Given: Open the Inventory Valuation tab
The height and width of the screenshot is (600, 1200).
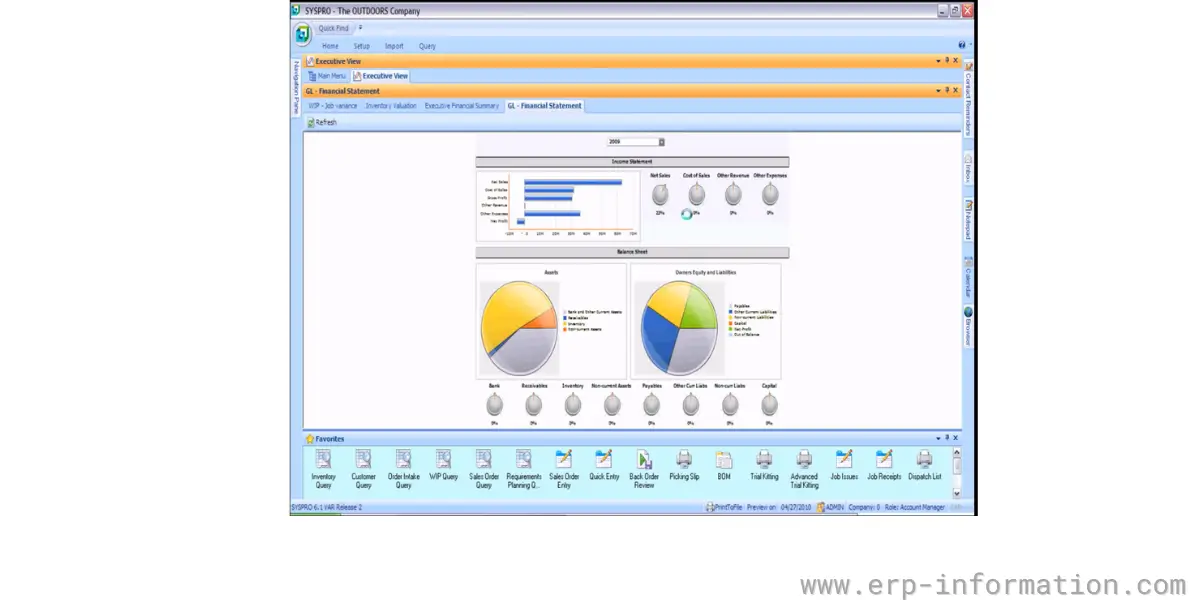Looking at the screenshot, I should (391, 105).
